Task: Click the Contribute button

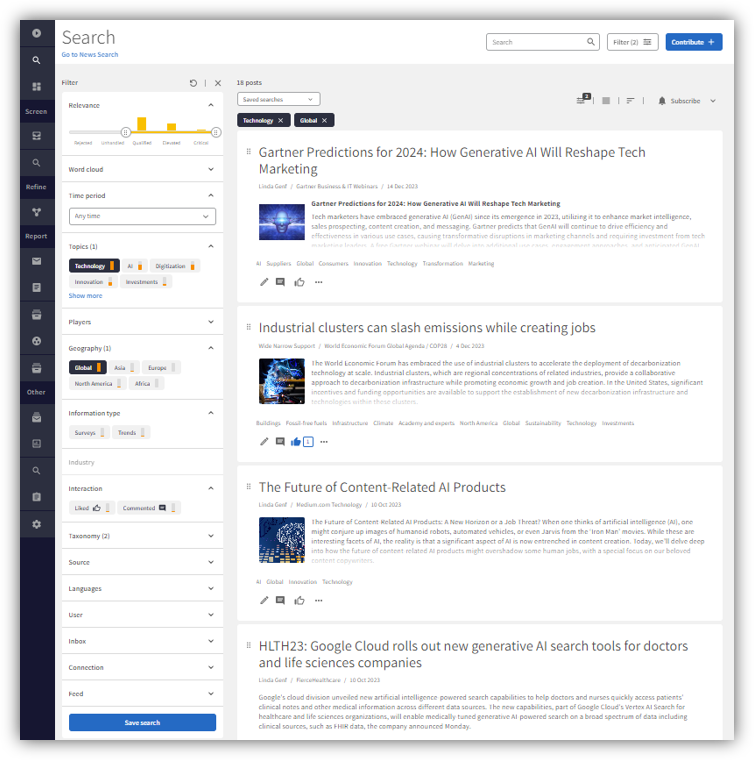Action: coord(693,42)
